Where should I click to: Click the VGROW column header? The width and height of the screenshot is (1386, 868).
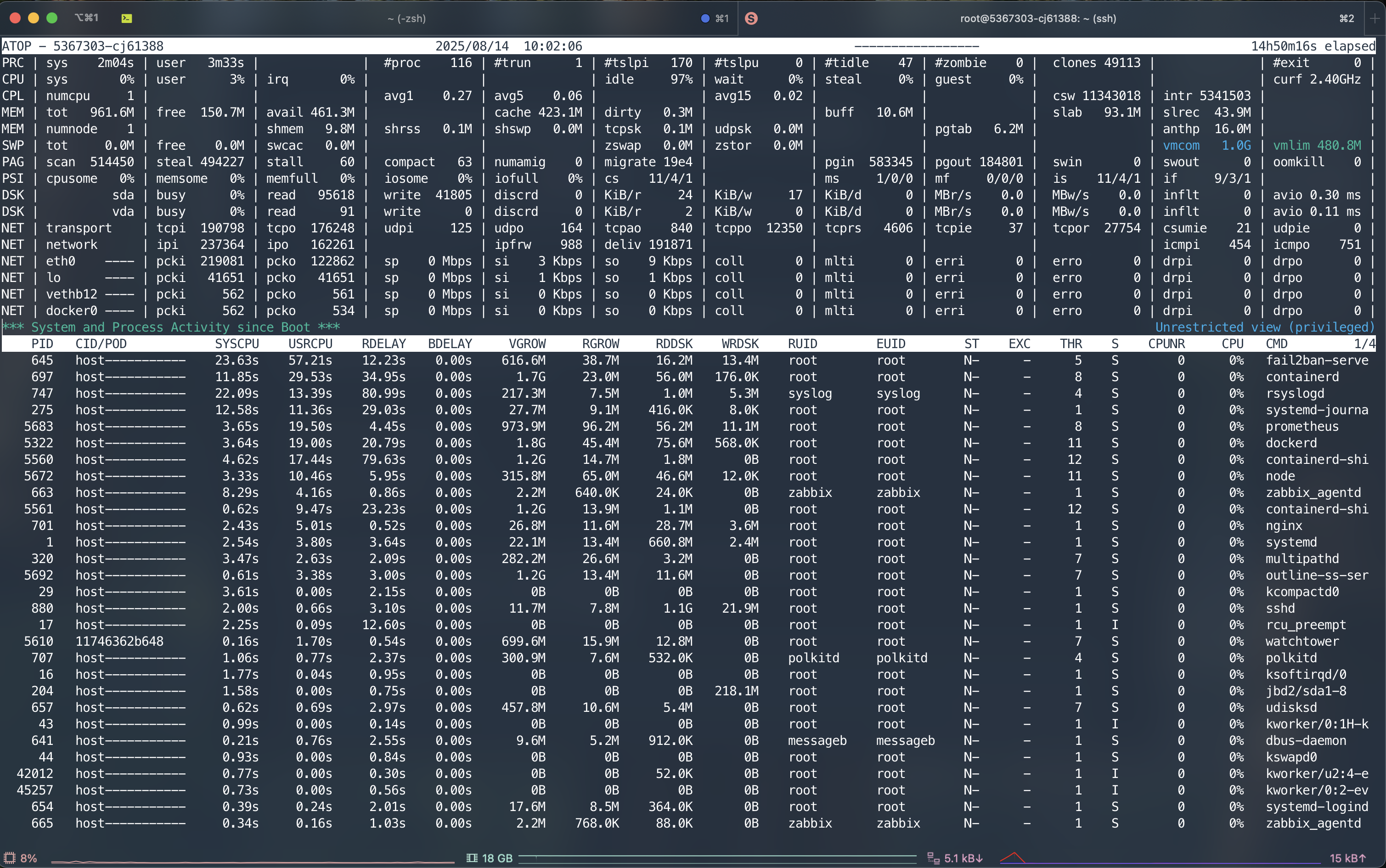point(527,344)
